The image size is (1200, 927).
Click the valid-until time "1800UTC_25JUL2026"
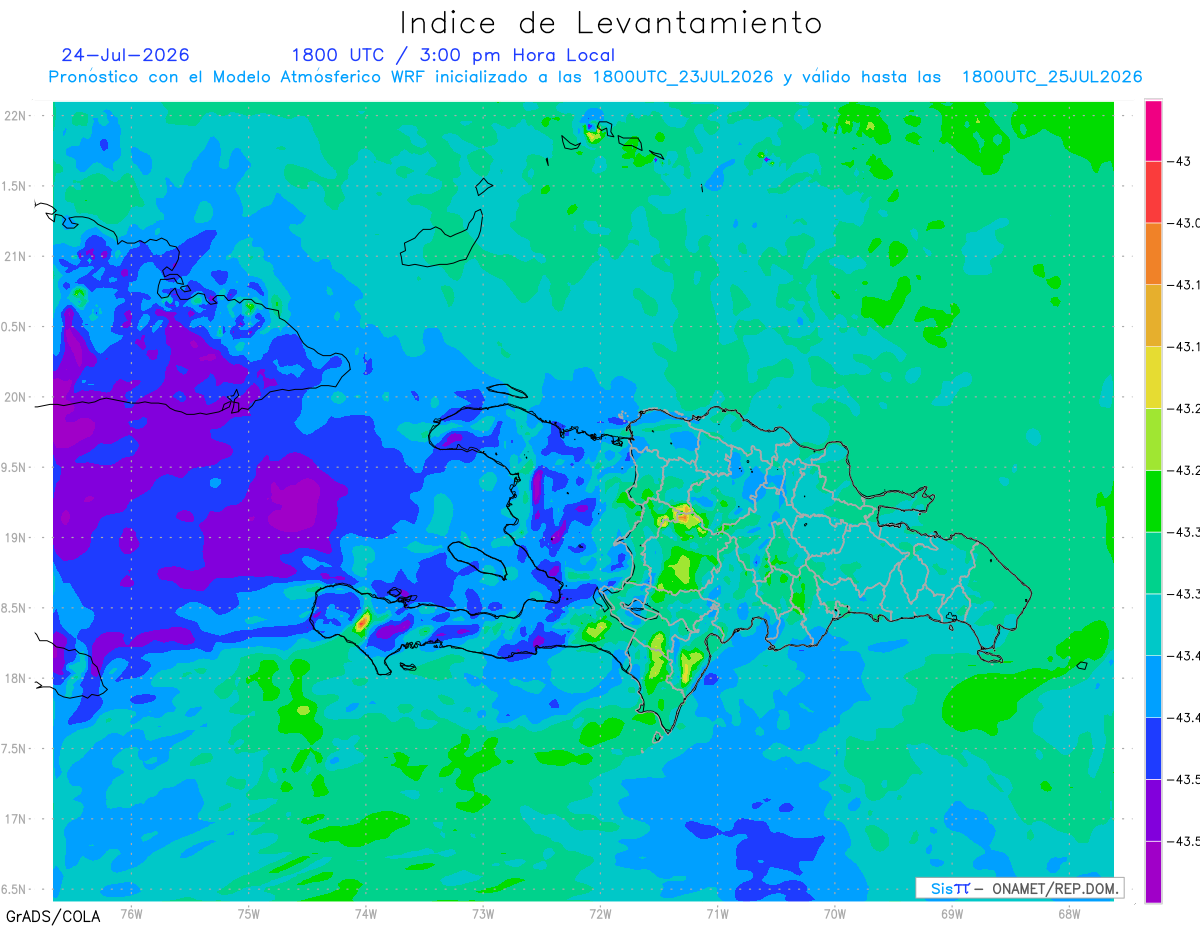(1052, 77)
